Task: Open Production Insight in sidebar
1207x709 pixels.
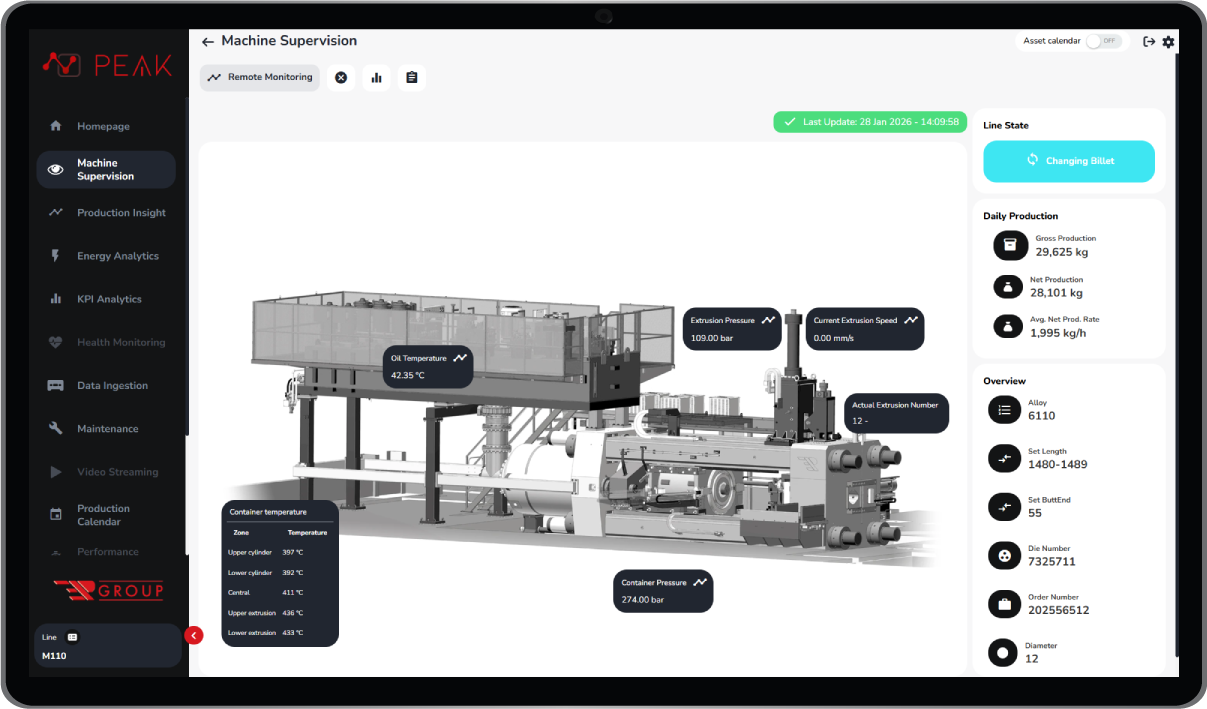Action: tap(121, 213)
